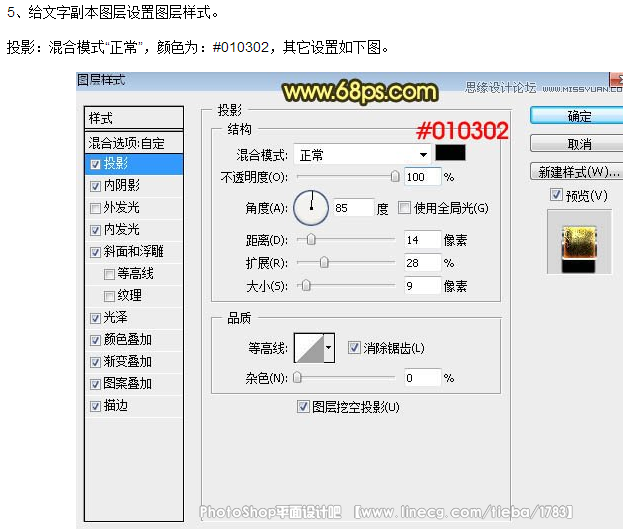Image resolution: width=623 pixels, height=529 pixels.
Task: Select the 渐变叠加 style entry
Action: coord(127,362)
